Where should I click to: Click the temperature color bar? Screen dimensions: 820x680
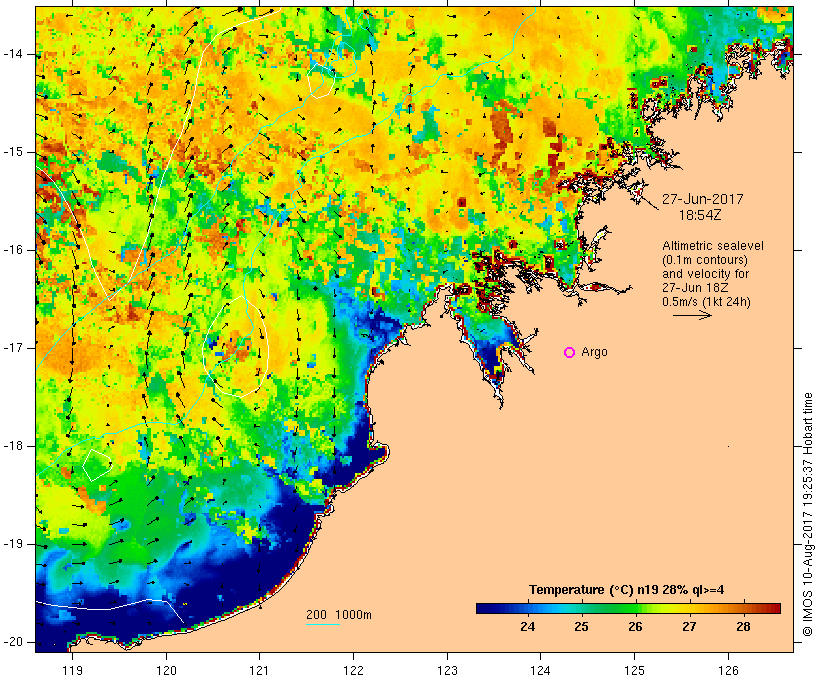(628, 608)
